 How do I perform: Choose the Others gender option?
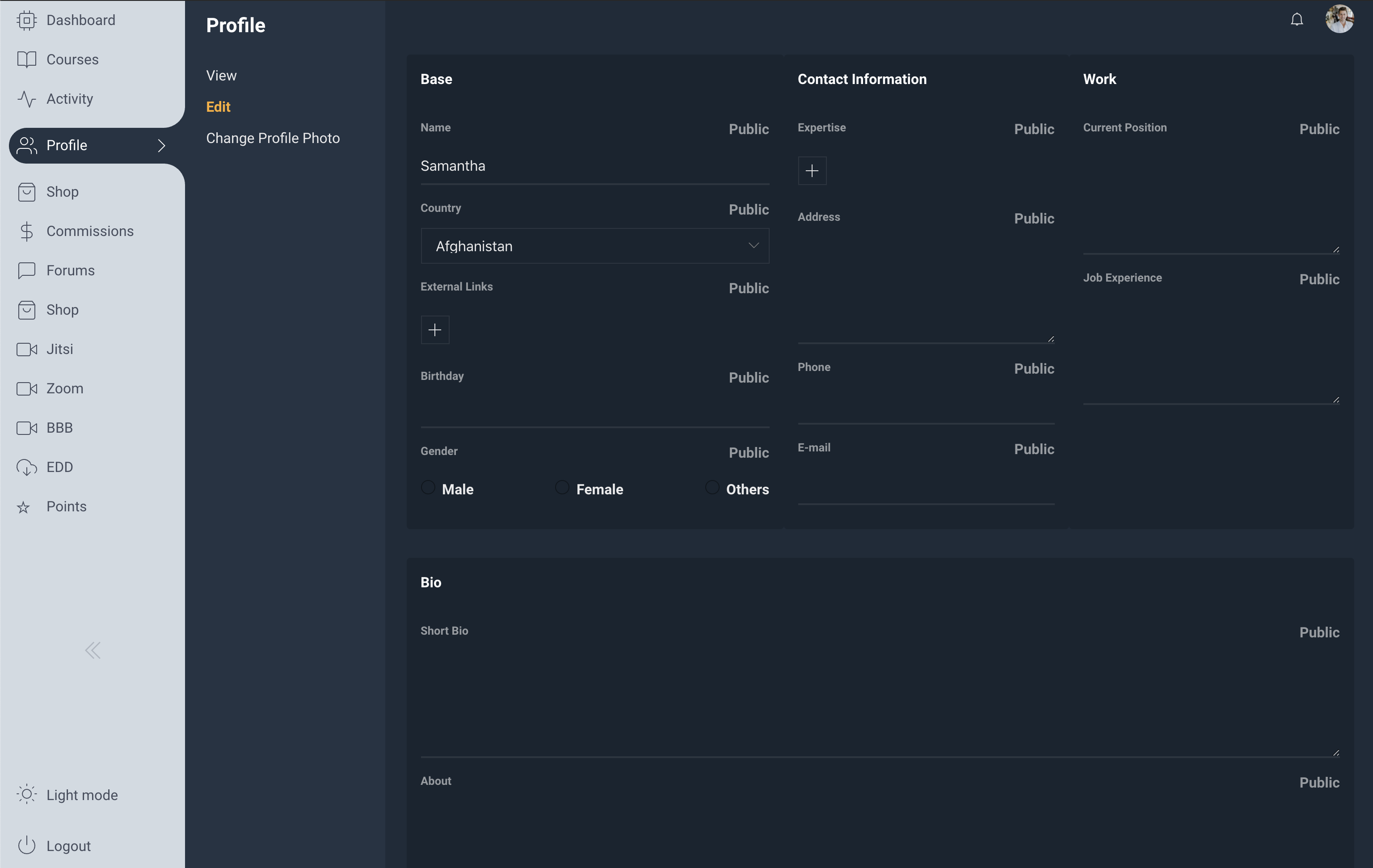(x=712, y=487)
